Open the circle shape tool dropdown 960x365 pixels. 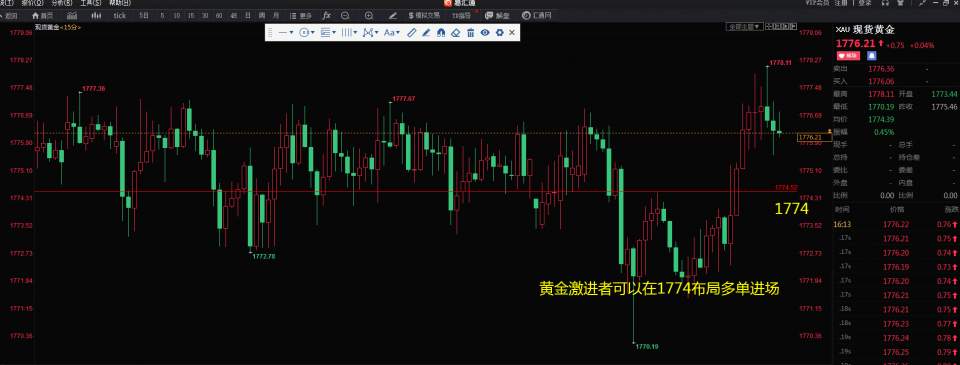click(x=307, y=32)
